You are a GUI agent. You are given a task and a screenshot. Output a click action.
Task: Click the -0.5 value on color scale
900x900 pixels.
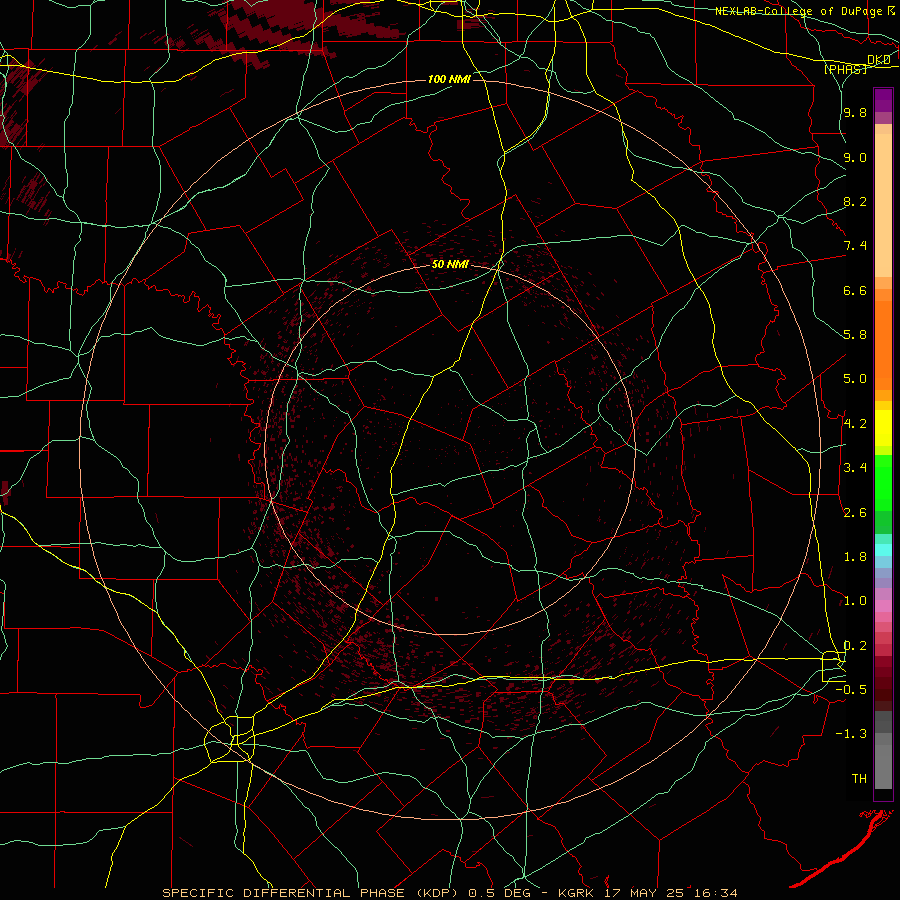(852, 690)
